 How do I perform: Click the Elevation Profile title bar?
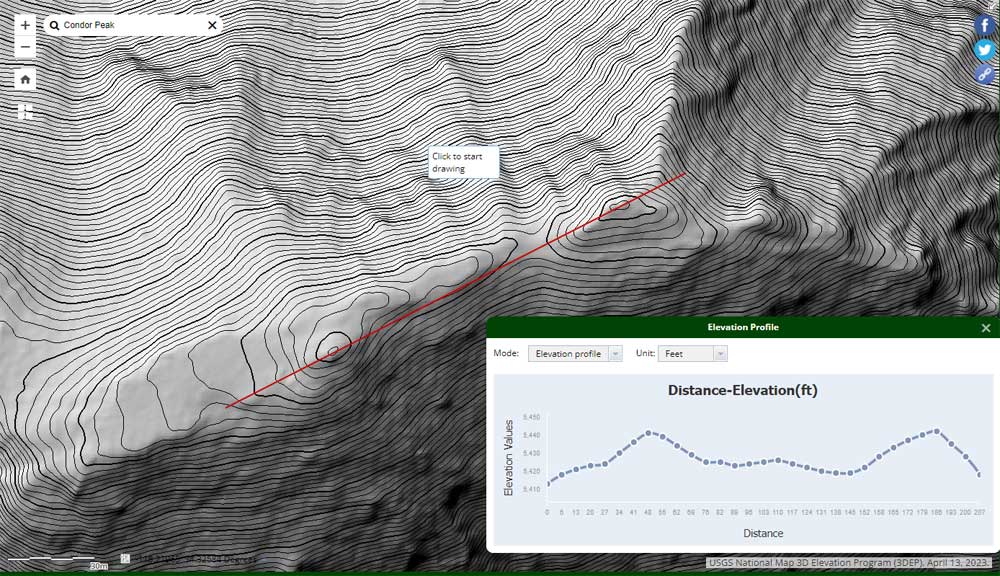(x=742, y=327)
